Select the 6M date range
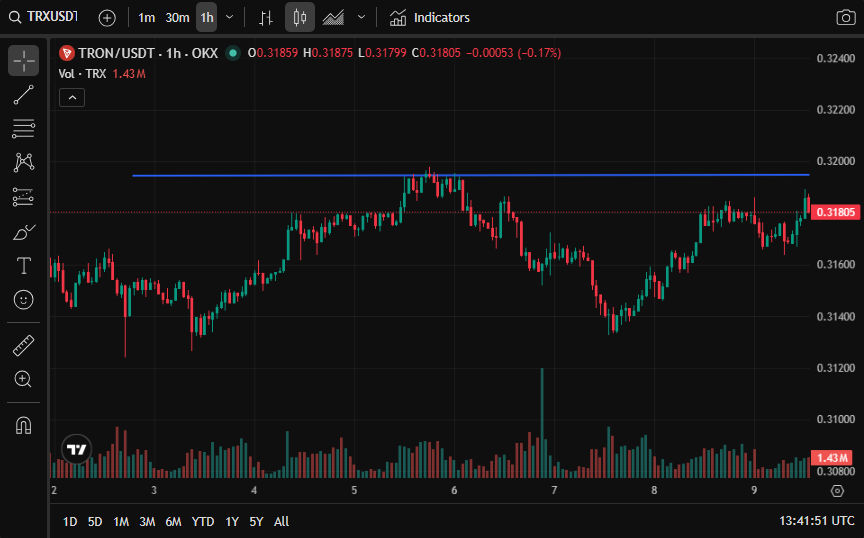Image resolution: width=864 pixels, height=538 pixels. point(173,521)
